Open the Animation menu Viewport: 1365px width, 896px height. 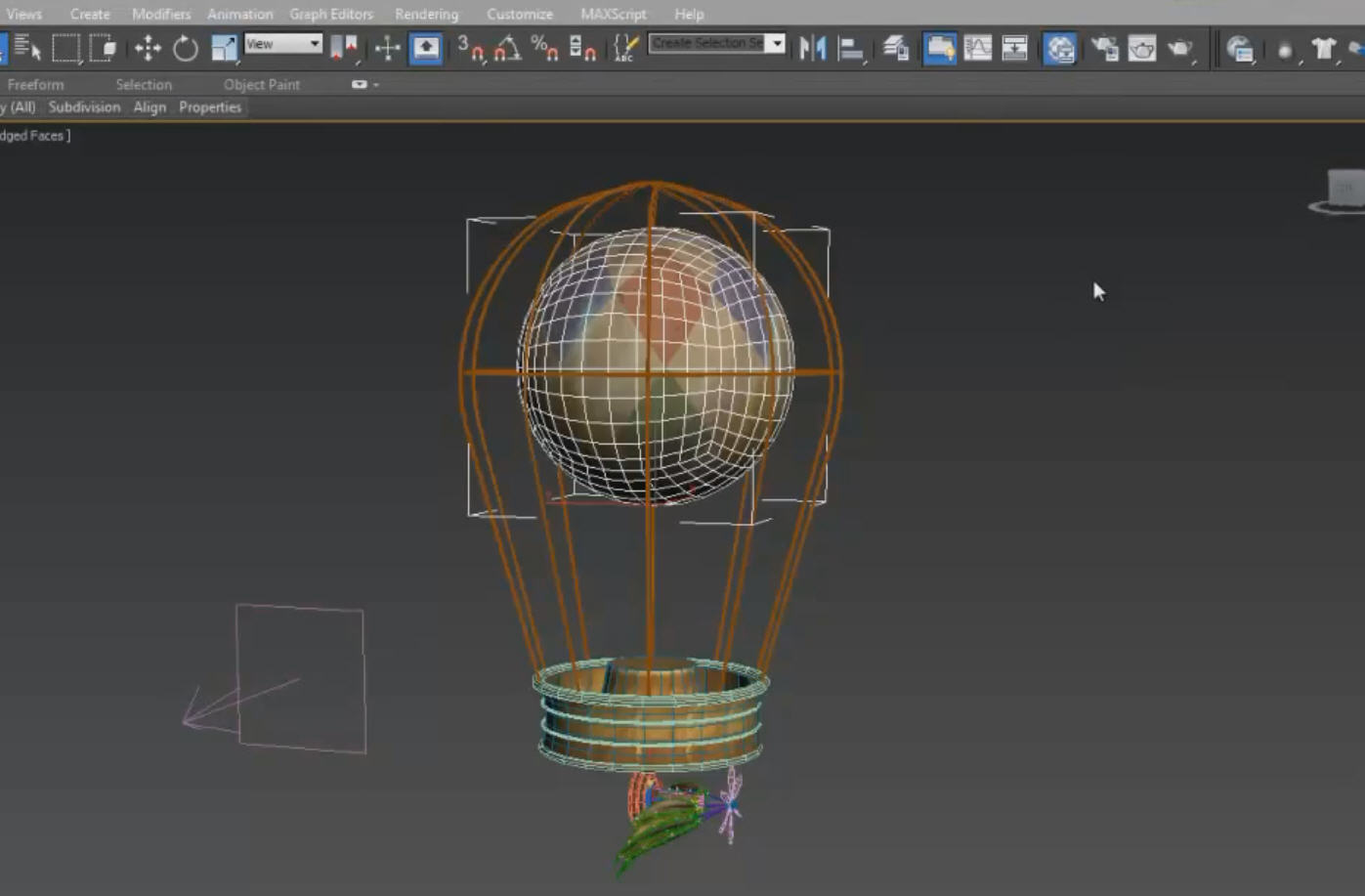click(240, 14)
